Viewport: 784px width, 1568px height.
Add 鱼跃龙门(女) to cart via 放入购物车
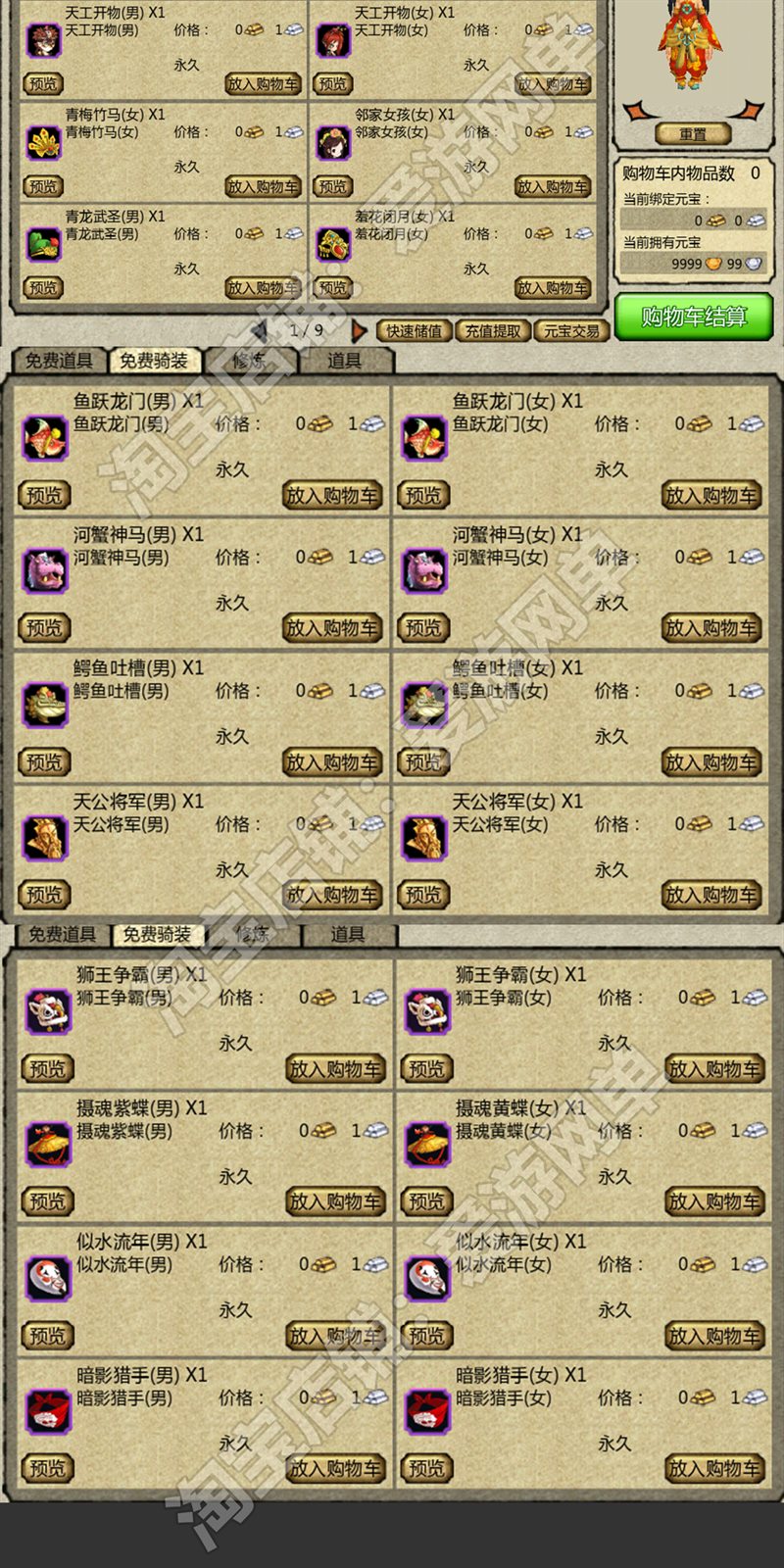point(711,495)
